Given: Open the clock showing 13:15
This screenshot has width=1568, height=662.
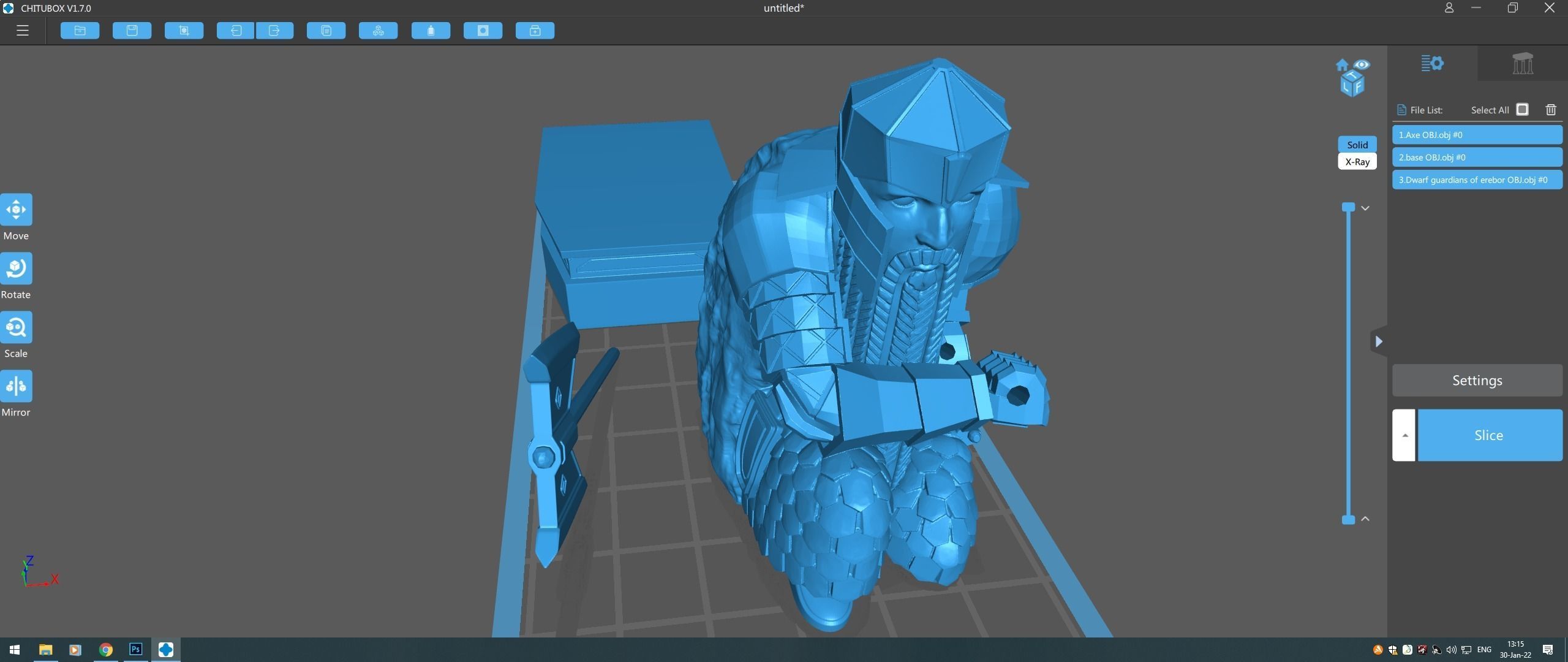Looking at the screenshot, I should (1515, 650).
